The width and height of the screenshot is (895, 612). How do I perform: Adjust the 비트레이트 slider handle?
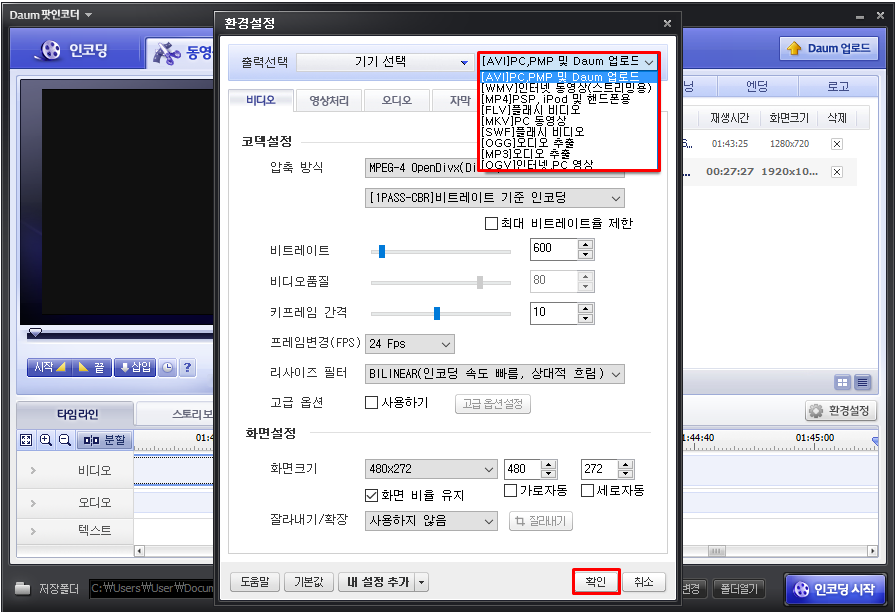(382, 251)
